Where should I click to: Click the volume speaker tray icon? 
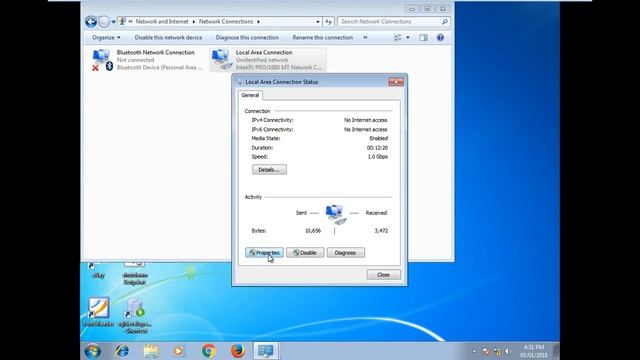tap(508, 351)
